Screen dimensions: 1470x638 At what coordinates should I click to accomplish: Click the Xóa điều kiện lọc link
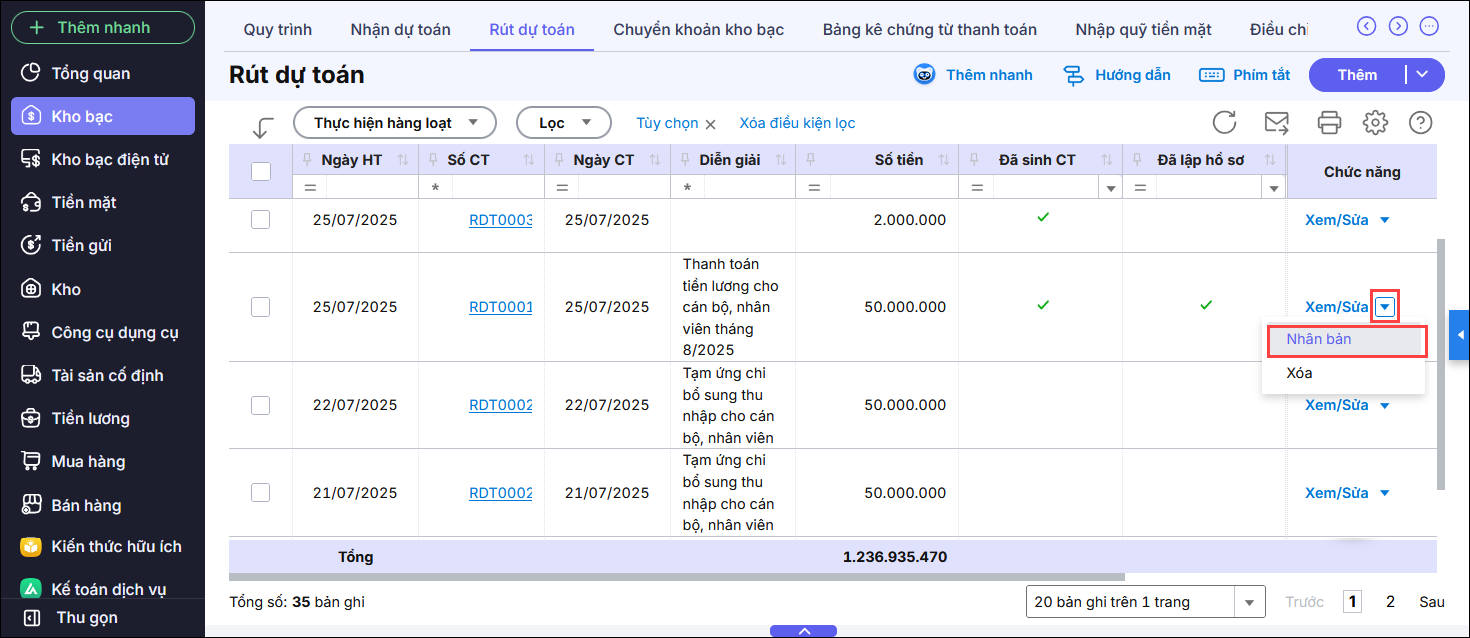[x=797, y=123]
